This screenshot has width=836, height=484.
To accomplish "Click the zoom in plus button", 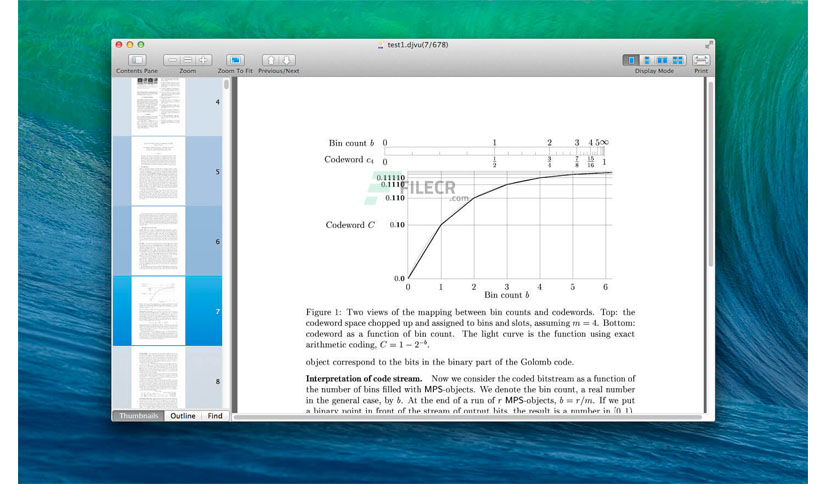I will point(203,60).
